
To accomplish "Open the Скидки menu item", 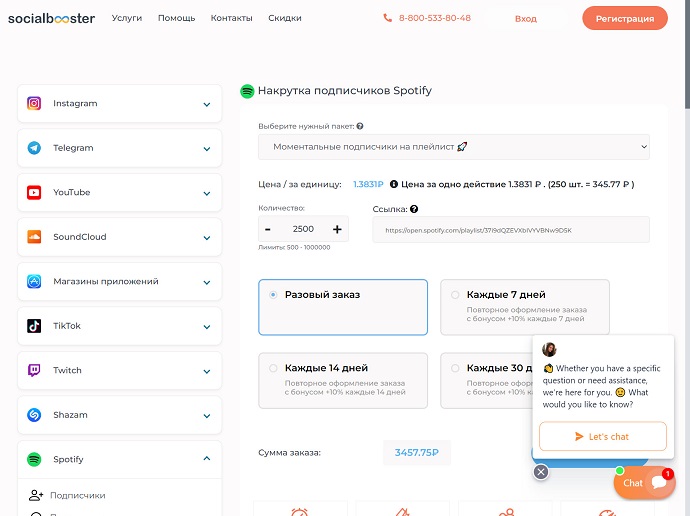I will (x=285, y=18).
